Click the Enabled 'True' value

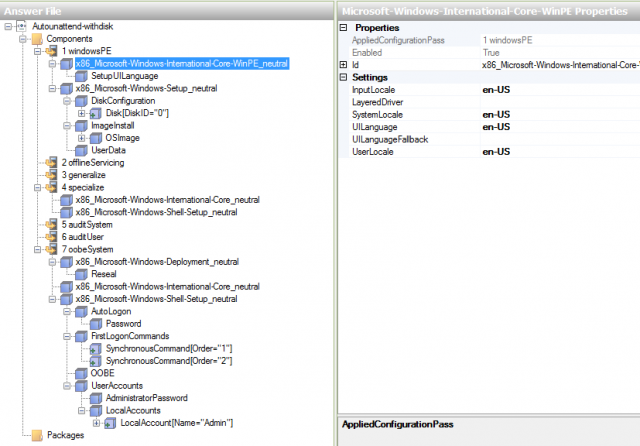(491, 53)
